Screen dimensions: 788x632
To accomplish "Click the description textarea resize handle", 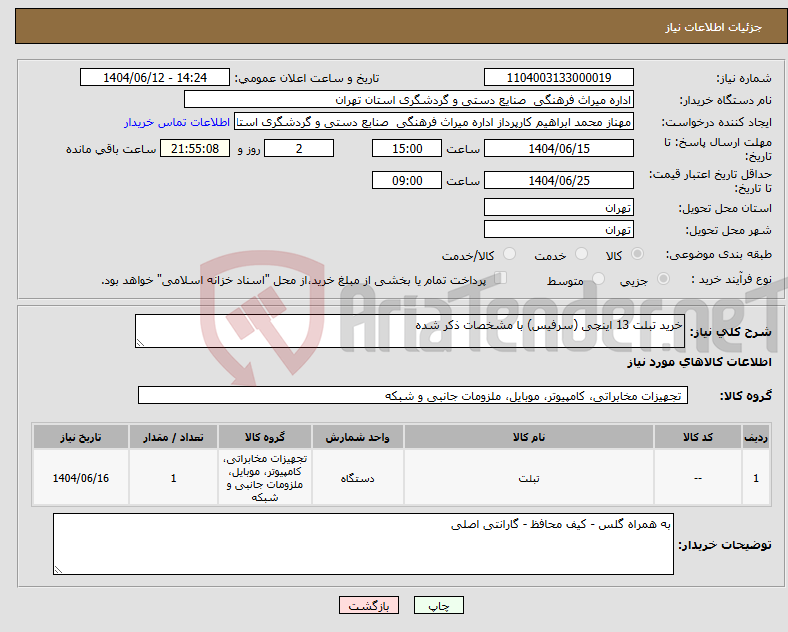I will pos(140,343).
